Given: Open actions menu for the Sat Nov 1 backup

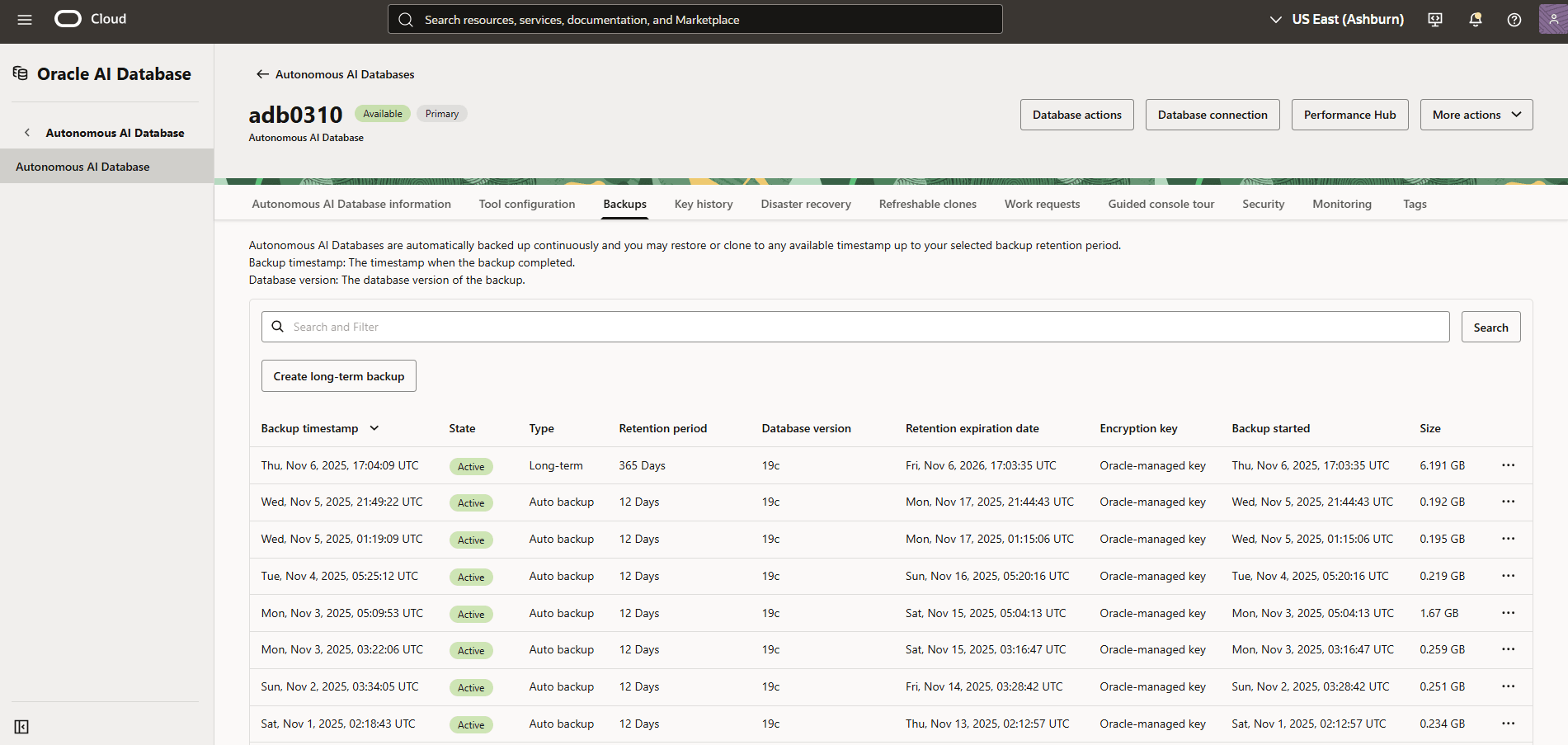Looking at the screenshot, I should (1509, 723).
